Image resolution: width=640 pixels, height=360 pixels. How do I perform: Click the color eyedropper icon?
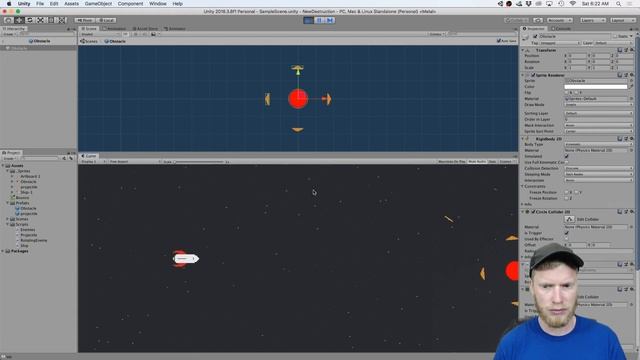pos(631,87)
